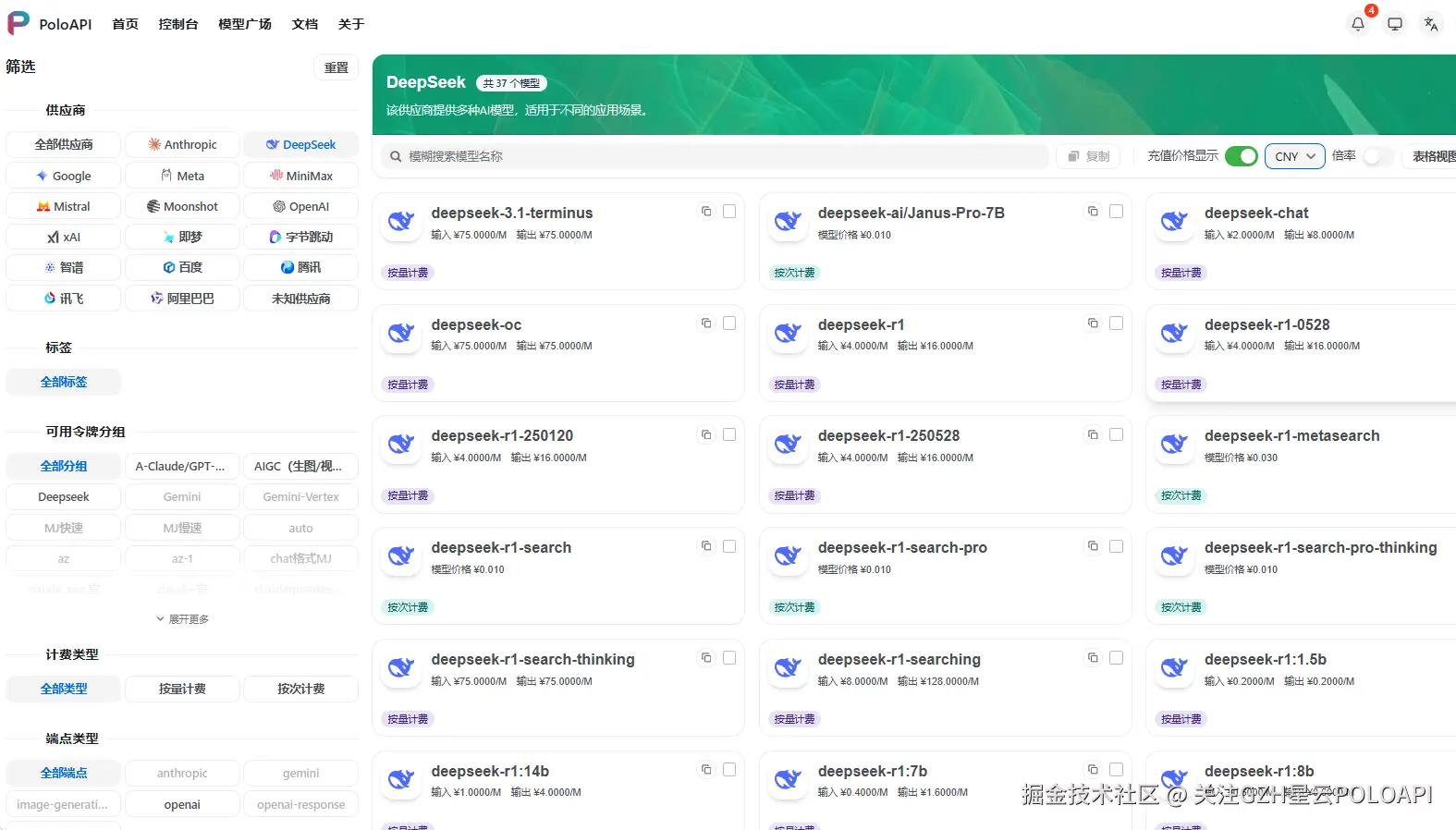1456x830 pixels.
Task: Select the deepseek-3.1-terminus checkbox
Action: click(x=729, y=212)
